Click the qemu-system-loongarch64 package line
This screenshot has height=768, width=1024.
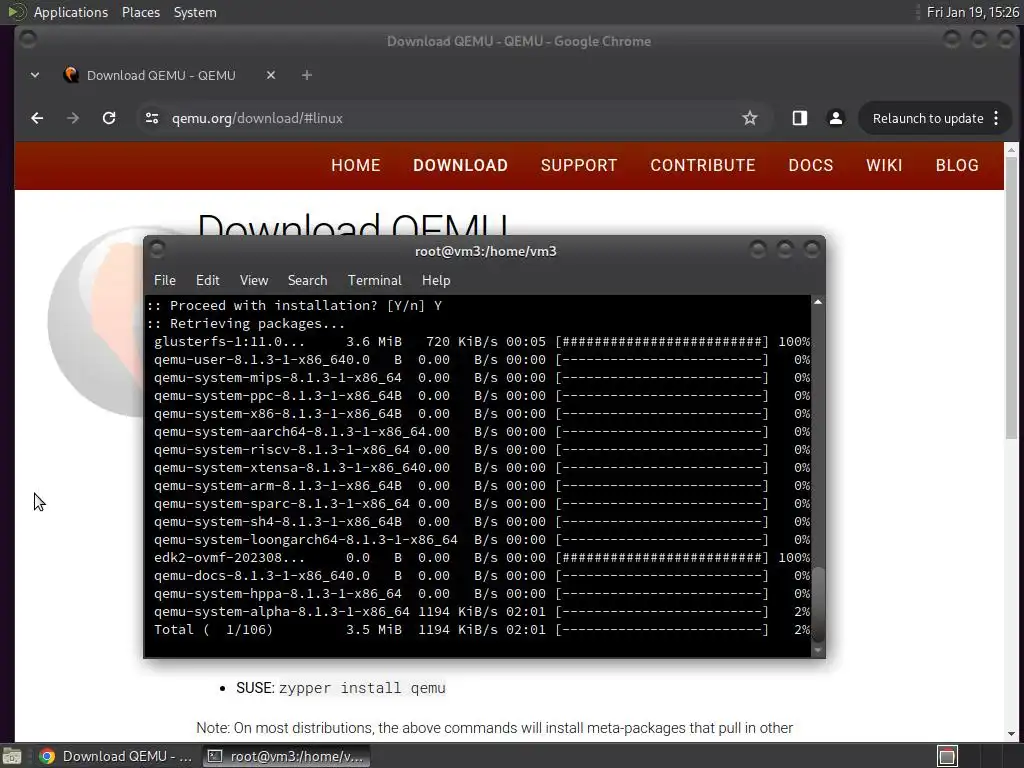pyautogui.click(x=482, y=539)
